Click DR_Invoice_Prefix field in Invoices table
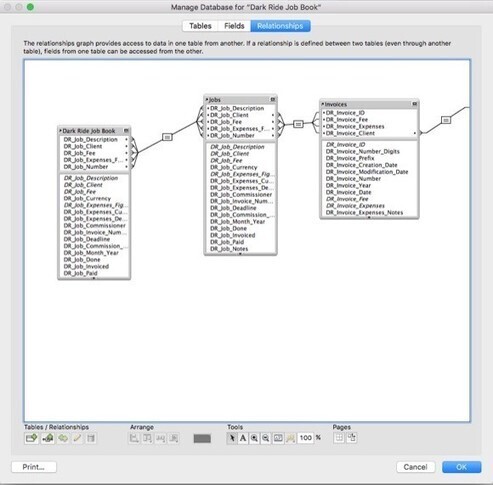The width and height of the screenshot is (493, 485). point(350,158)
